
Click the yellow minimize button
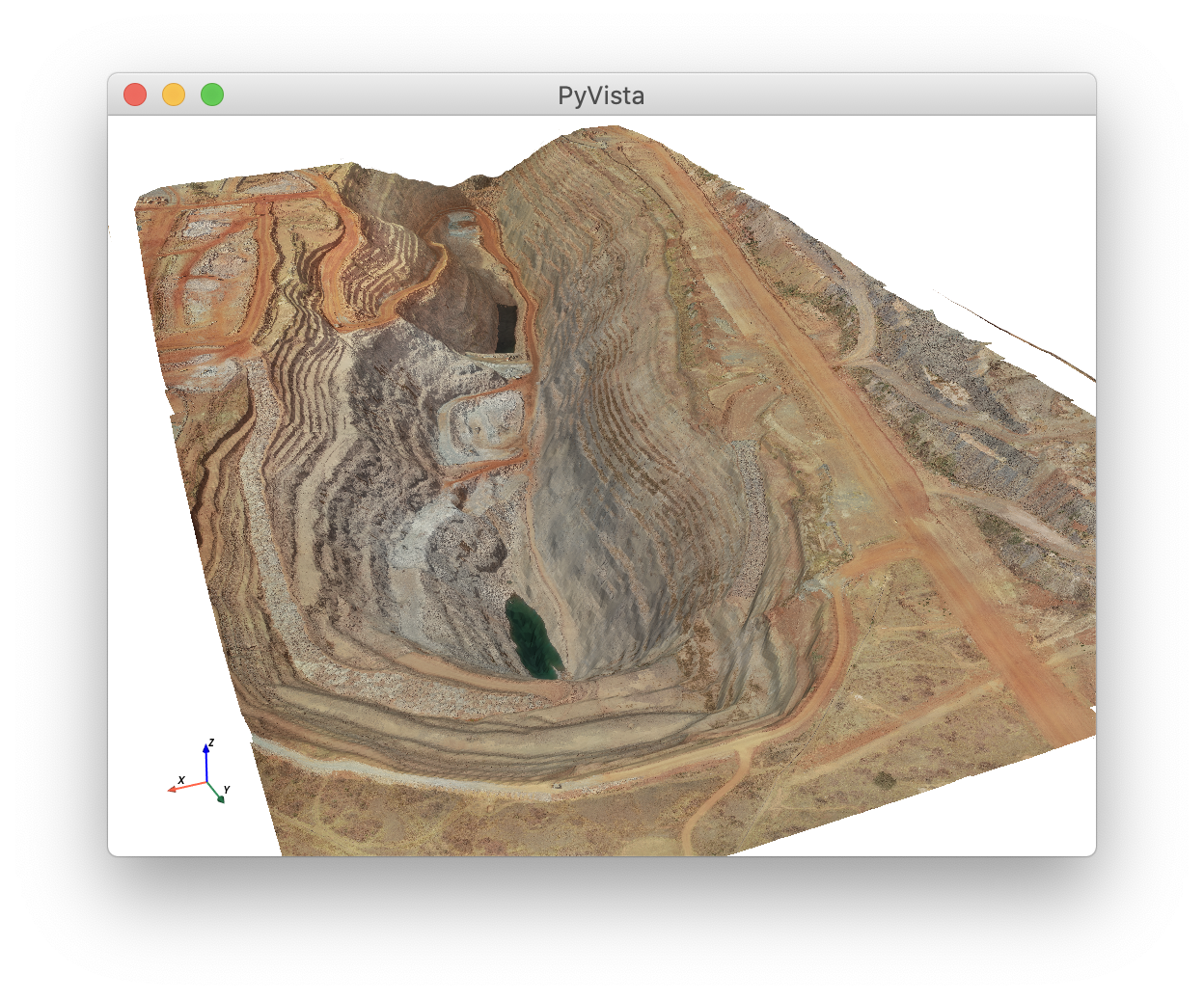click(x=174, y=94)
